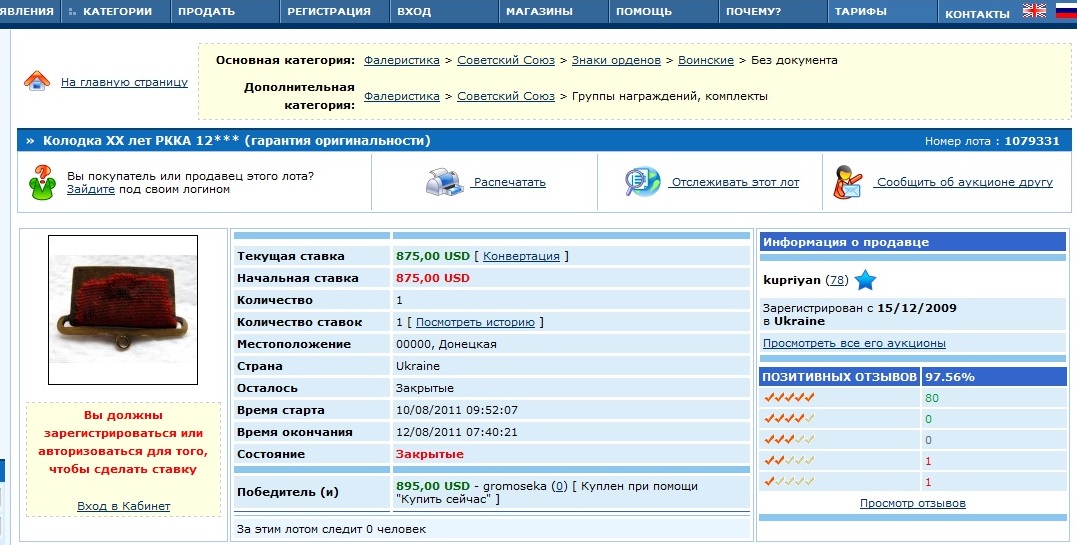The width and height of the screenshot is (1077, 545).
Task: Open the ПРОДАТЬ menu
Action: (206, 12)
